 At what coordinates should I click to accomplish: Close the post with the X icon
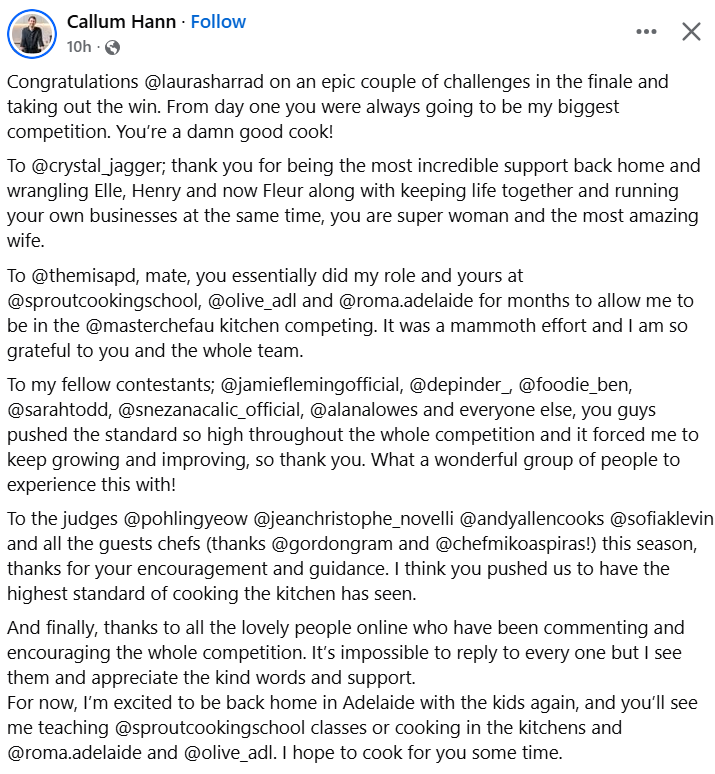click(691, 32)
